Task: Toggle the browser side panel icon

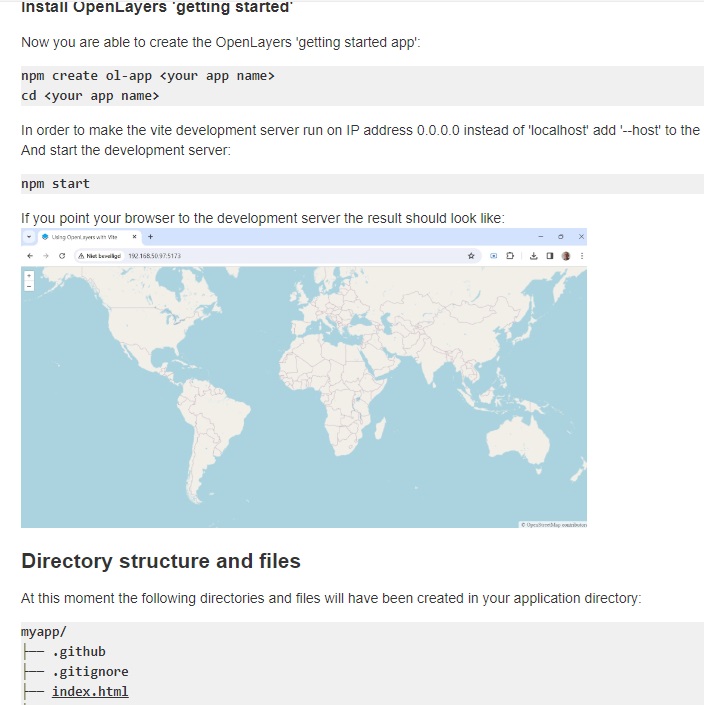Action: (x=550, y=256)
